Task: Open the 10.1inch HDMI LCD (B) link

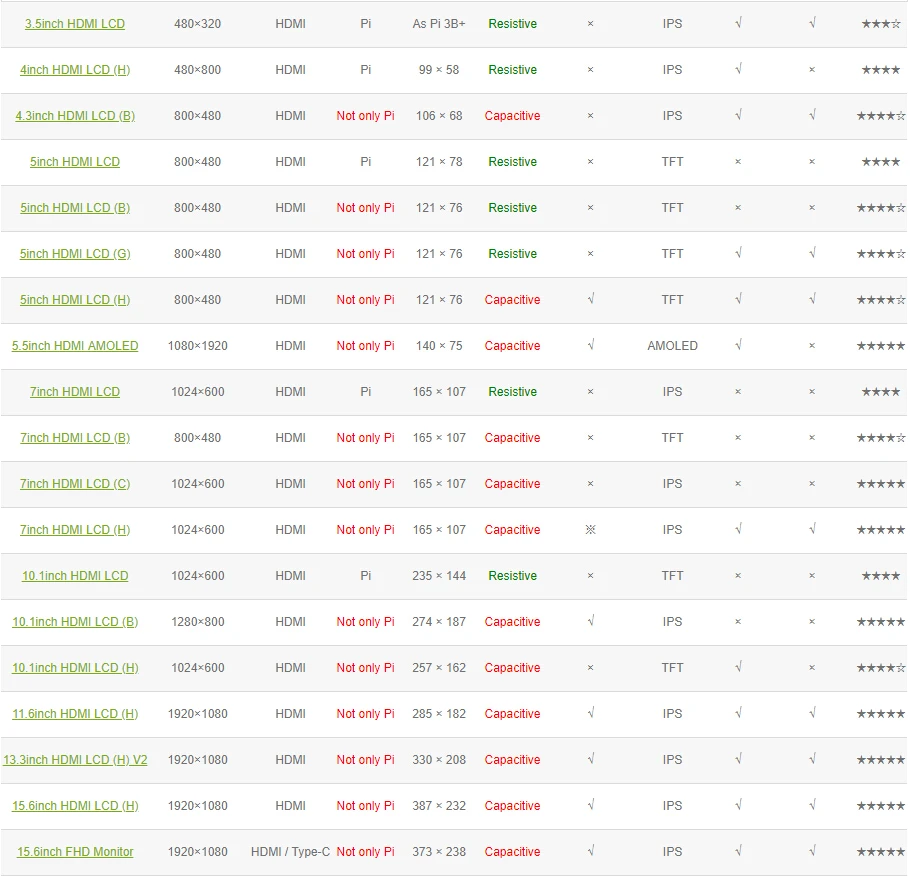Action: 75,622
